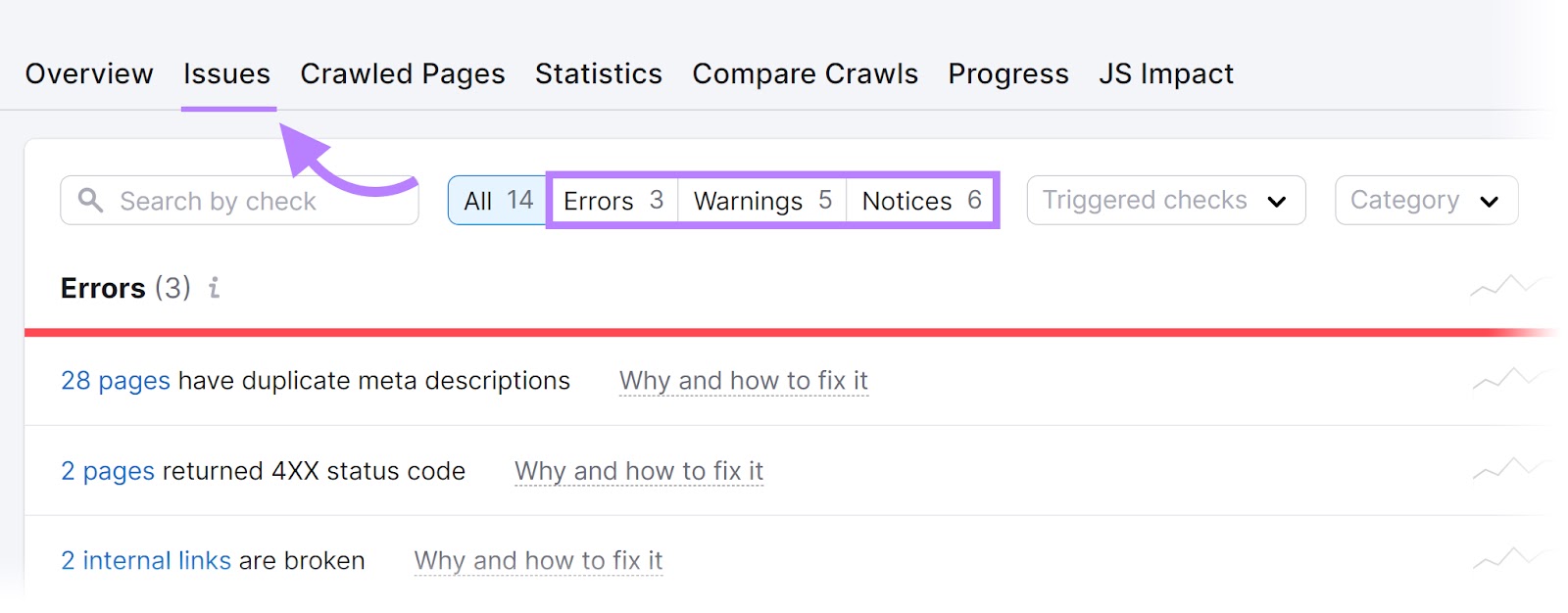Show only Notices issues
The height and width of the screenshot is (613, 1568).
[x=921, y=201]
